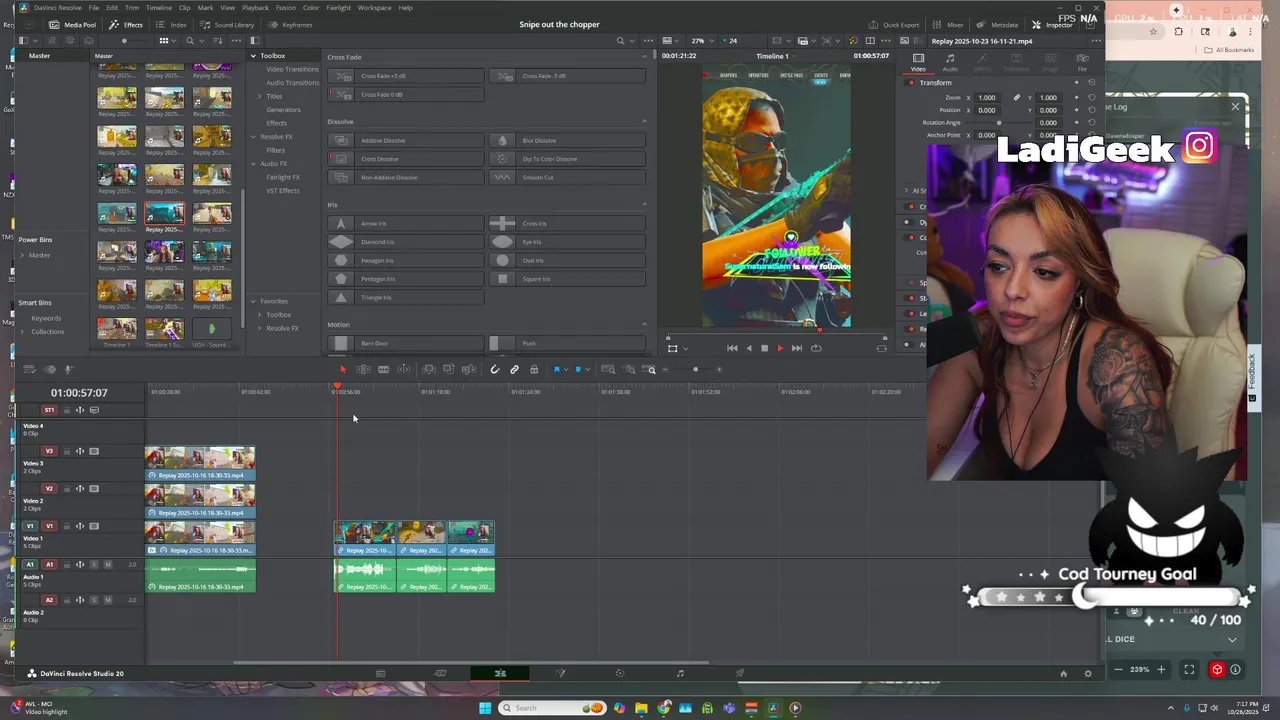Click the Play button in the viewer
The height and width of the screenshot is (720, 1280).
780,348
